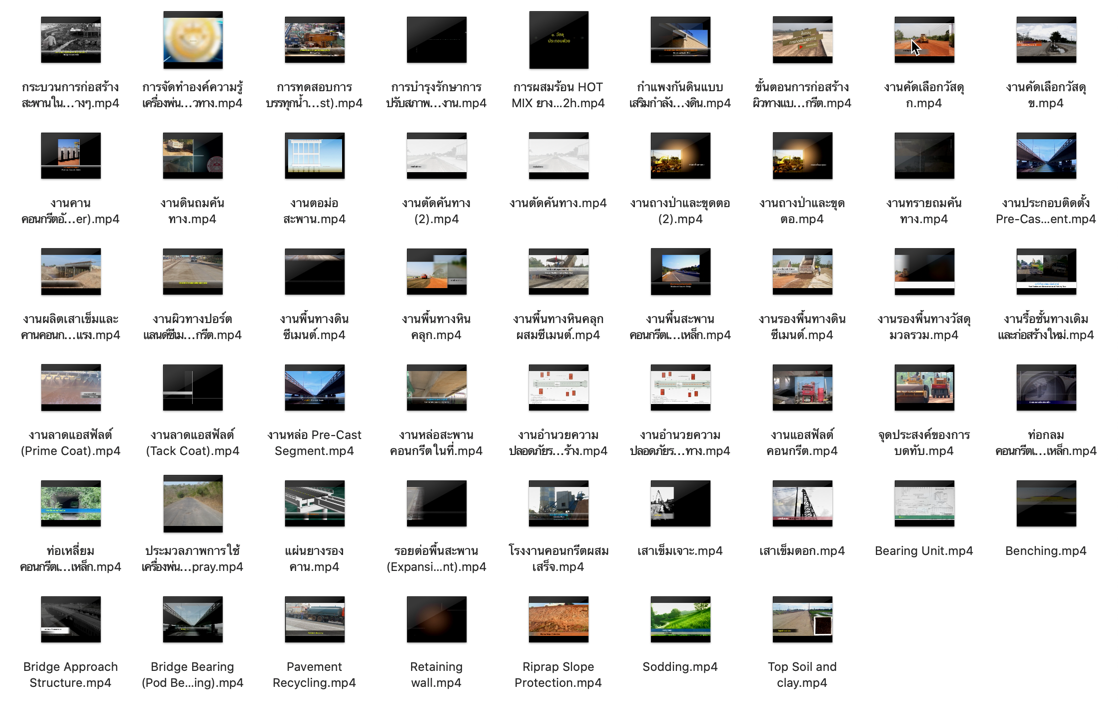Select the file name "งานทรายถมคันทาง.mp4"
1118x713 pixels.
pyautogui.click(x=924, y=211)
